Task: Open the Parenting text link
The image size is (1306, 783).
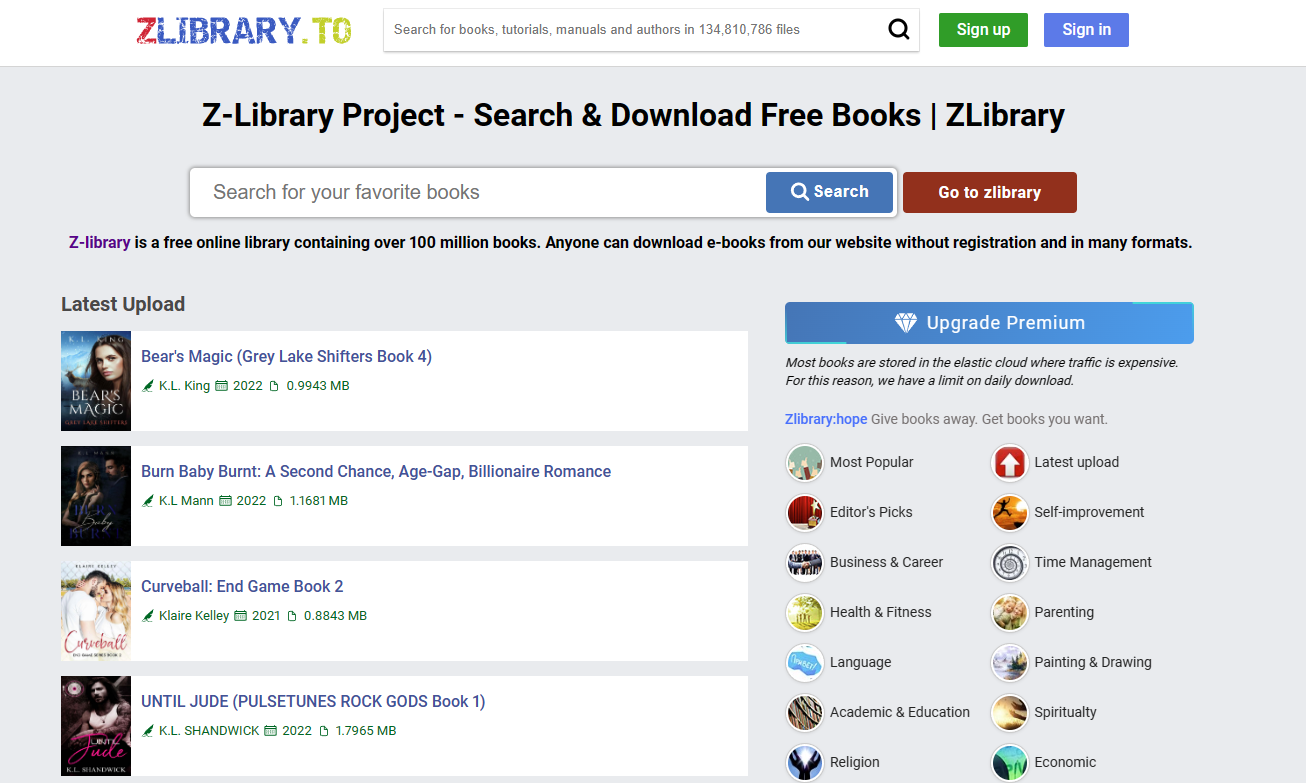Action: [x=1064, y=612]
